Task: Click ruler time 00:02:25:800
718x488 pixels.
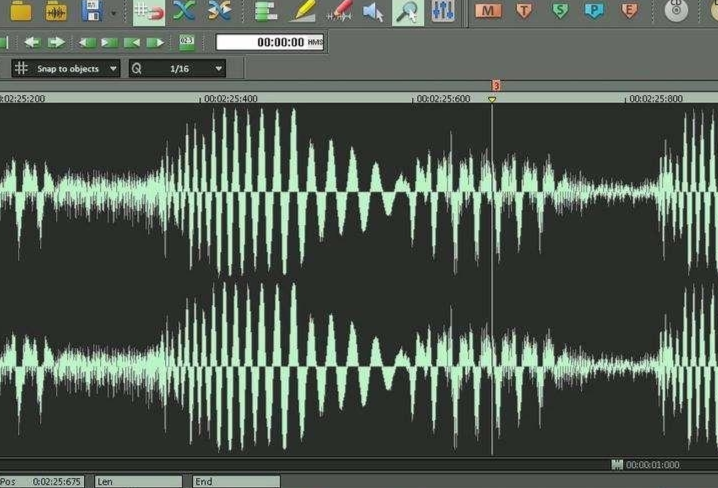Action: [x=656, y=98]
